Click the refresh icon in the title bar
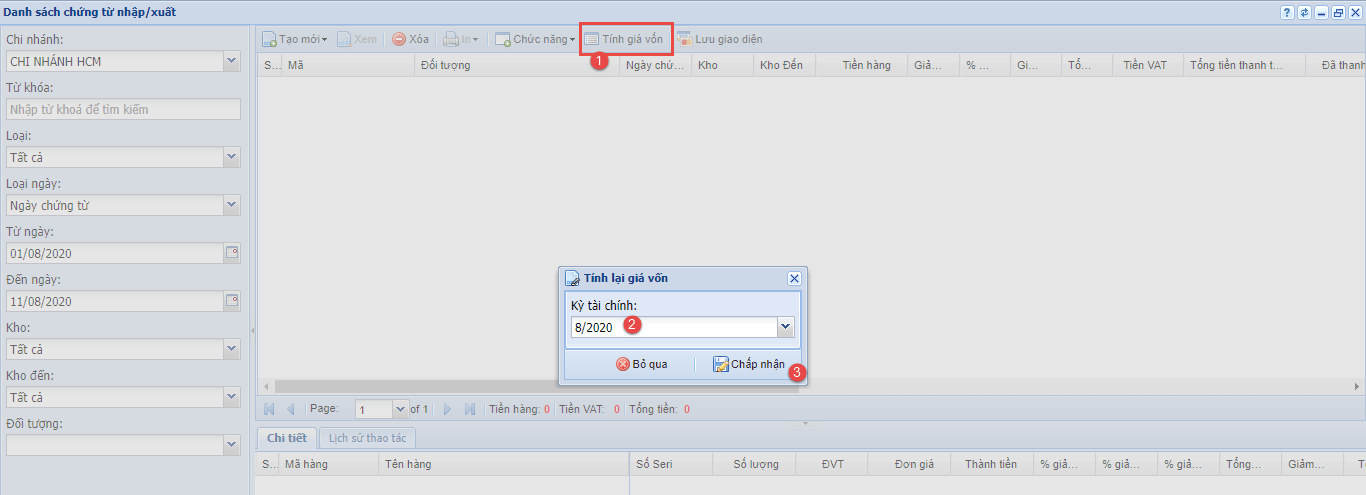Image resolution: width=1366 pixels, height=495 pixels. click(x=1304, y=12)
